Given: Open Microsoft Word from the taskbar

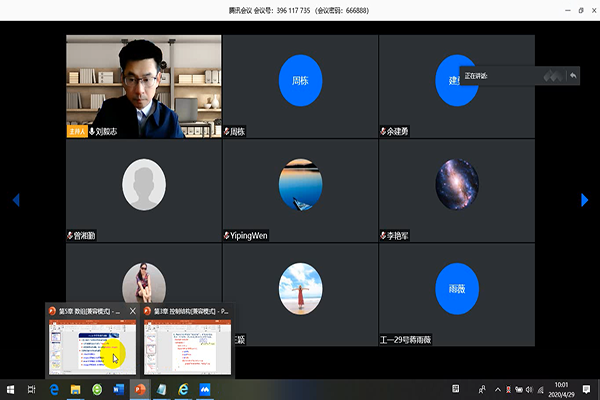Looking at the screenshot, I should (117, 389).
